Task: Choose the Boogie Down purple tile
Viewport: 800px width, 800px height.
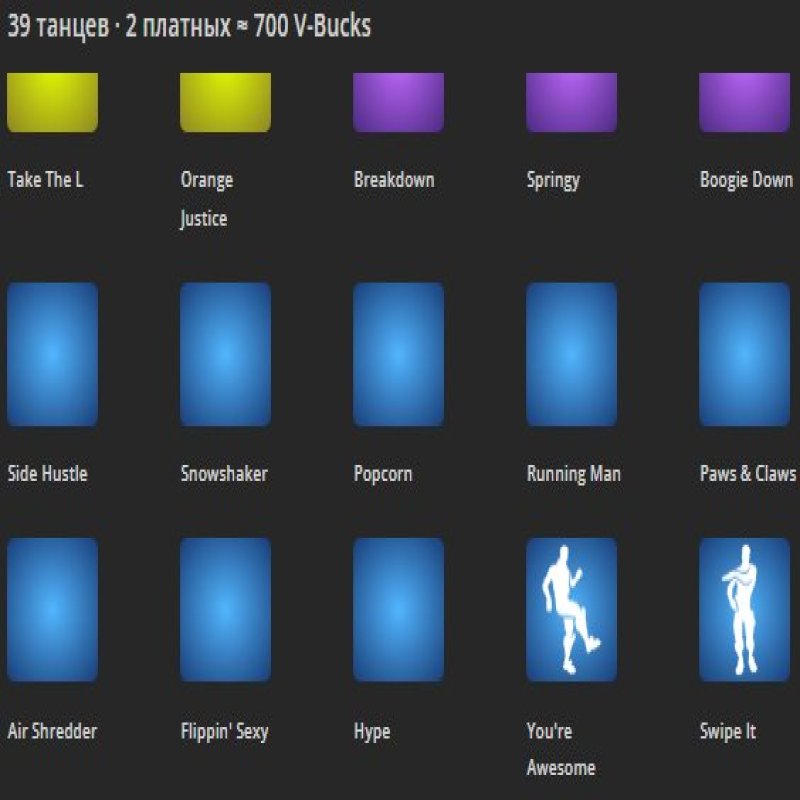Action: (744, 102)
